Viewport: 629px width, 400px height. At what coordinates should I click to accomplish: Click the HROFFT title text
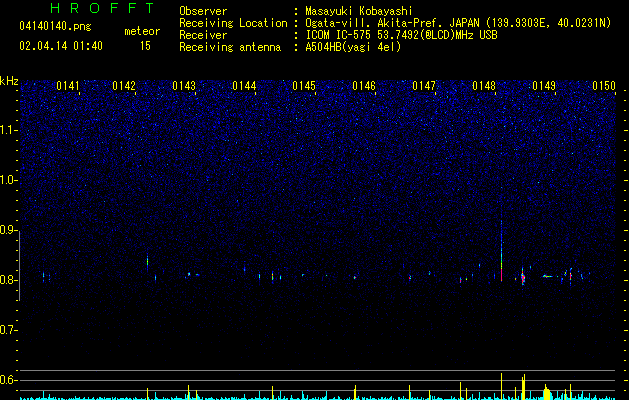tap(102, 8)
